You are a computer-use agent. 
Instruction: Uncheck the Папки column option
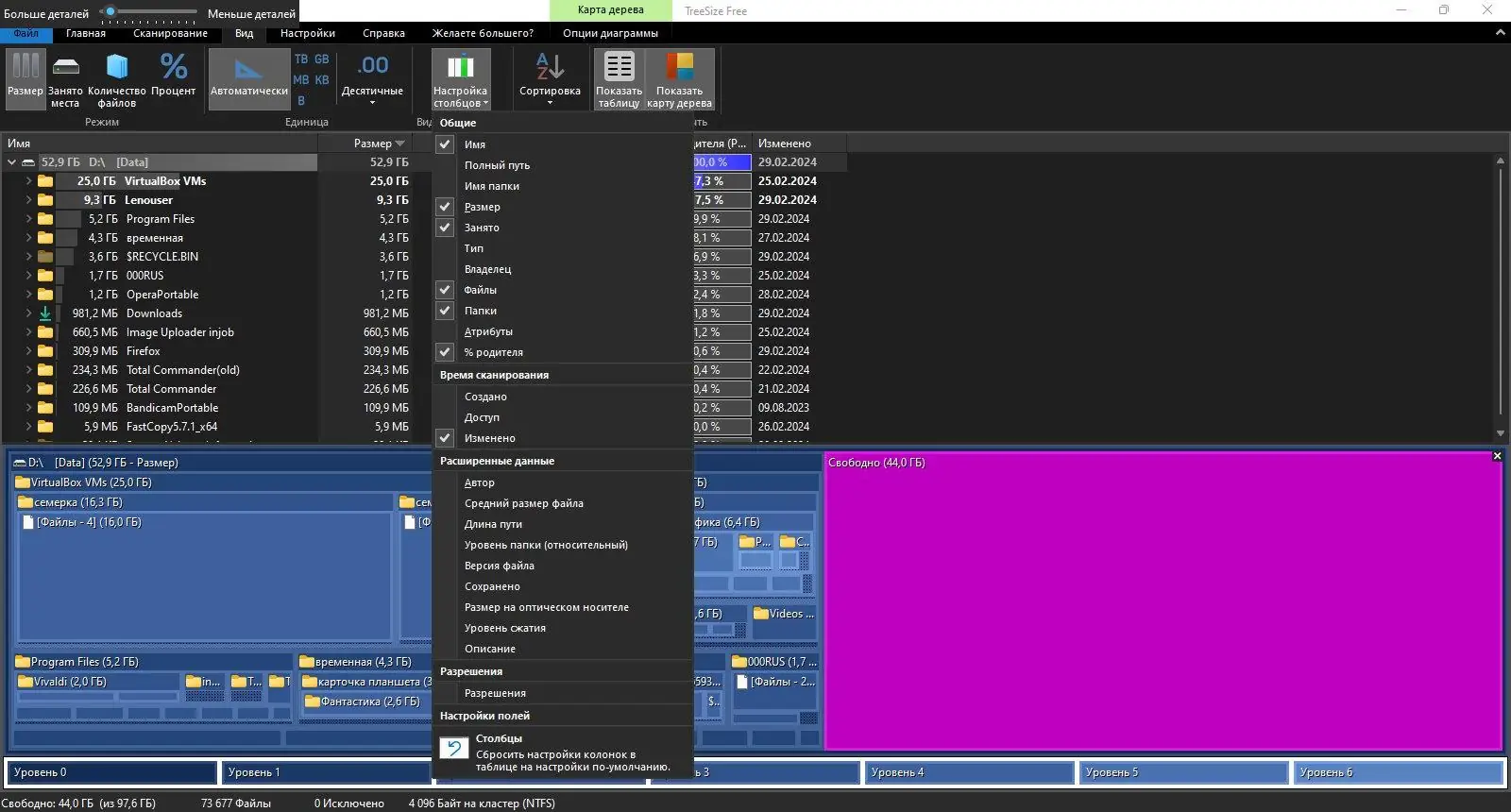click(445, 311)
